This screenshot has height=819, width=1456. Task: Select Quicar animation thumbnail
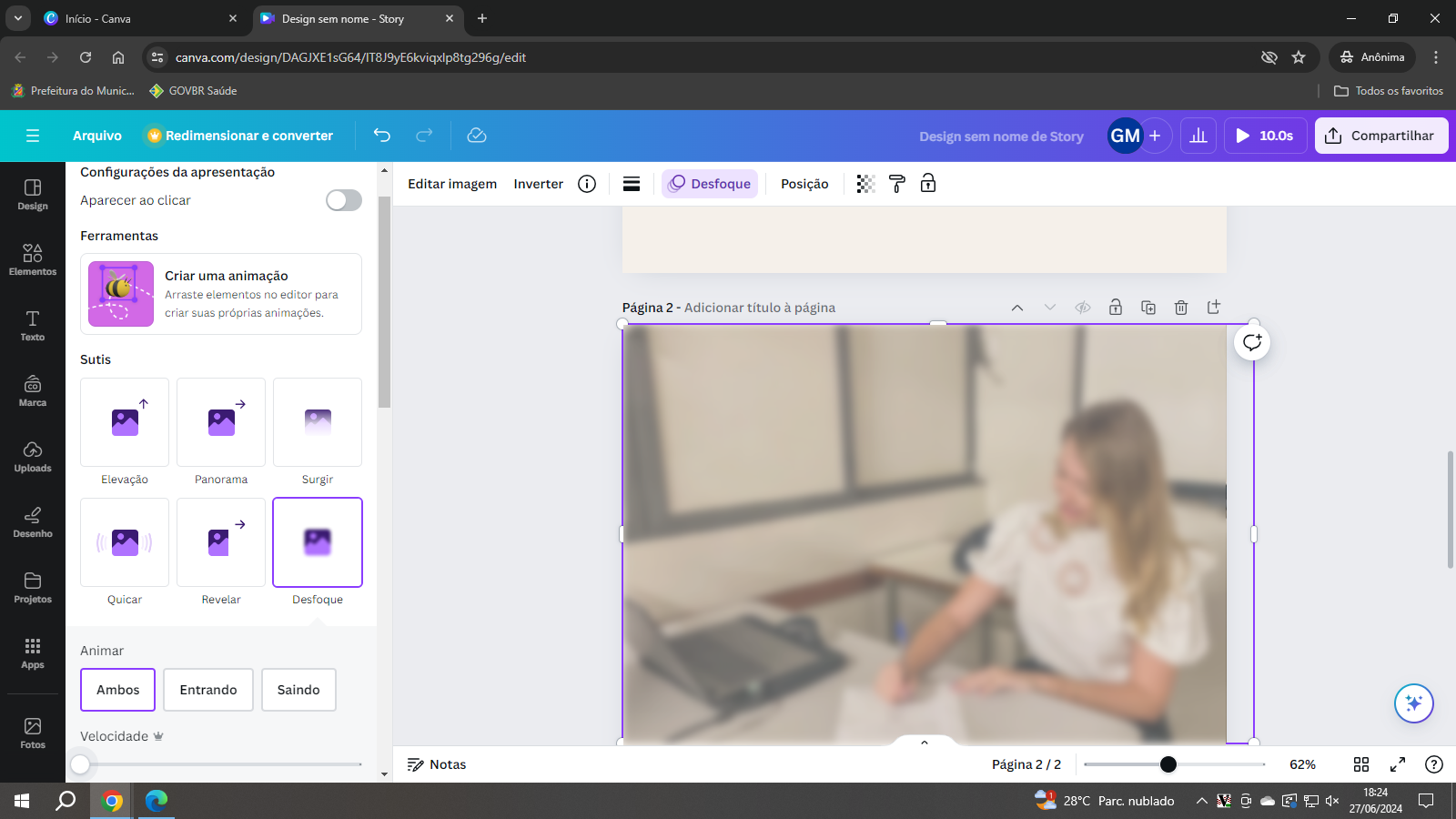tap(125, 542)
